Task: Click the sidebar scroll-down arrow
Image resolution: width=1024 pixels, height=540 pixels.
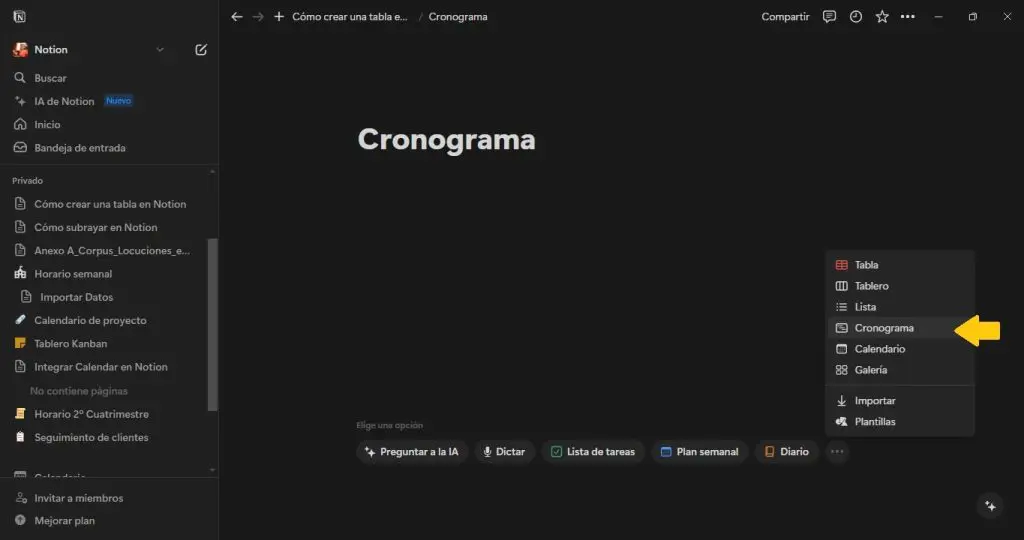Action: (212, 470)
